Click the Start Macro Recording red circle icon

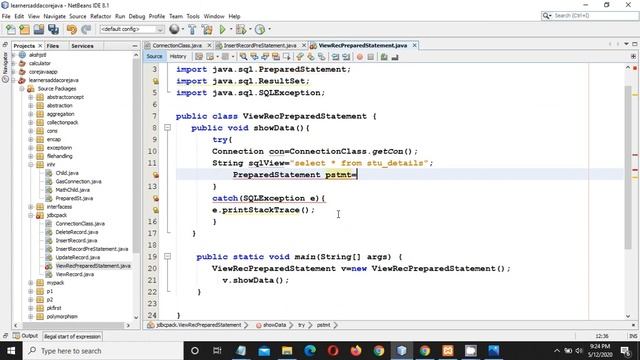pos(360,57)
